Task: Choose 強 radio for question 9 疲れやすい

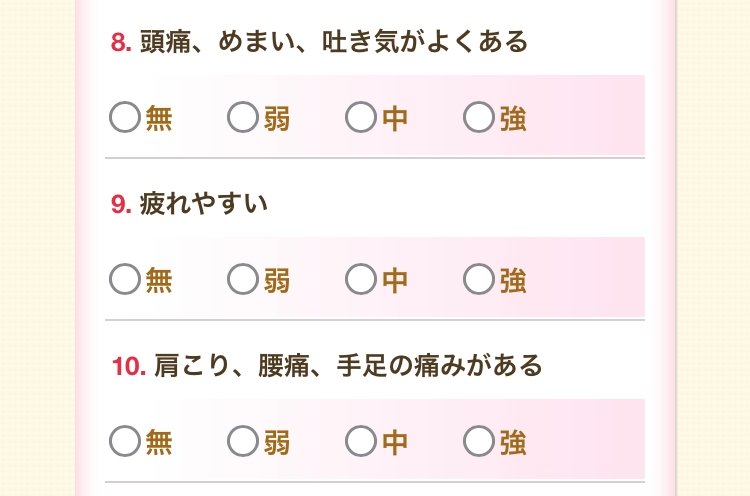Action: (479, 280)
